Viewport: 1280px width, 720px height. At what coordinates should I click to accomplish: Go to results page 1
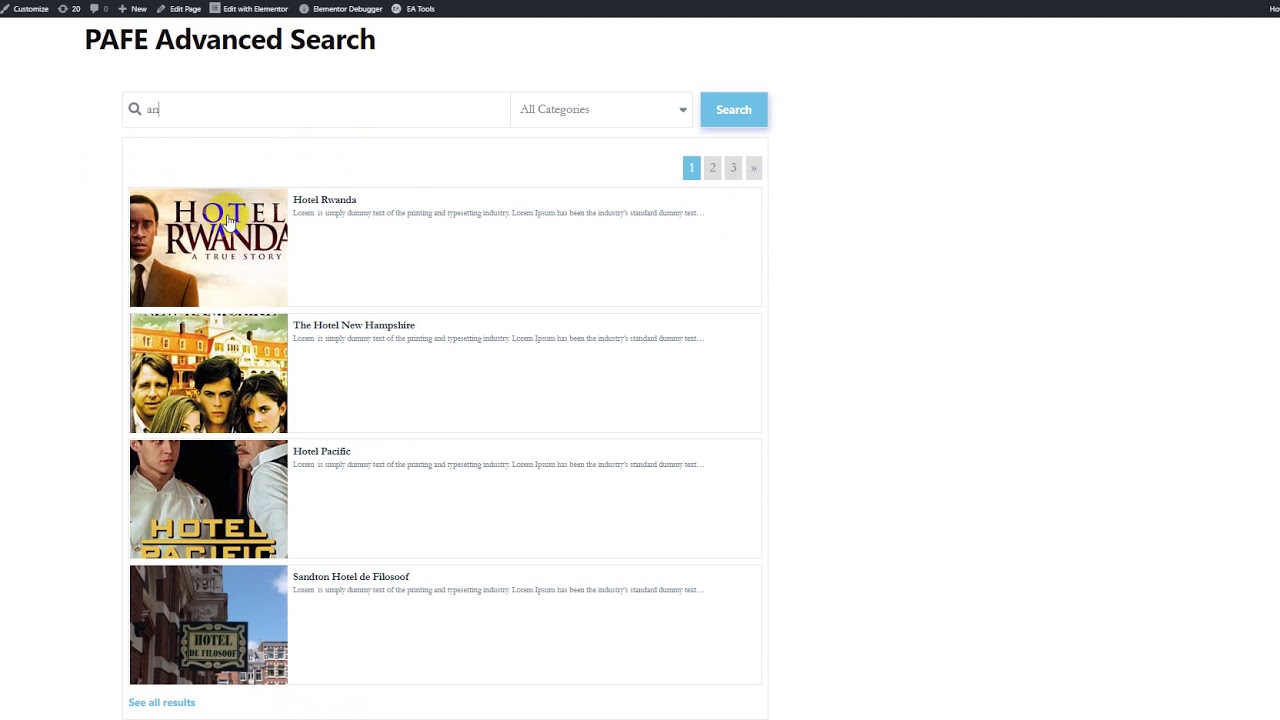(691, 168)
